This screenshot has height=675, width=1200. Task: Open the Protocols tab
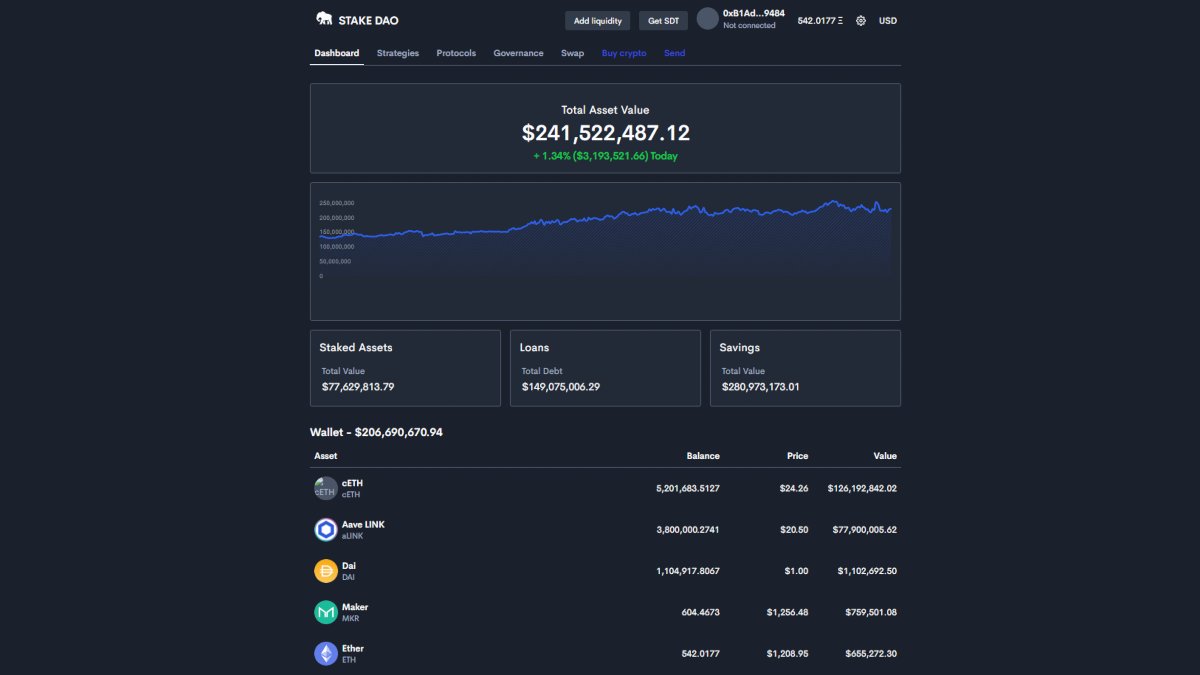pos(456,53)
